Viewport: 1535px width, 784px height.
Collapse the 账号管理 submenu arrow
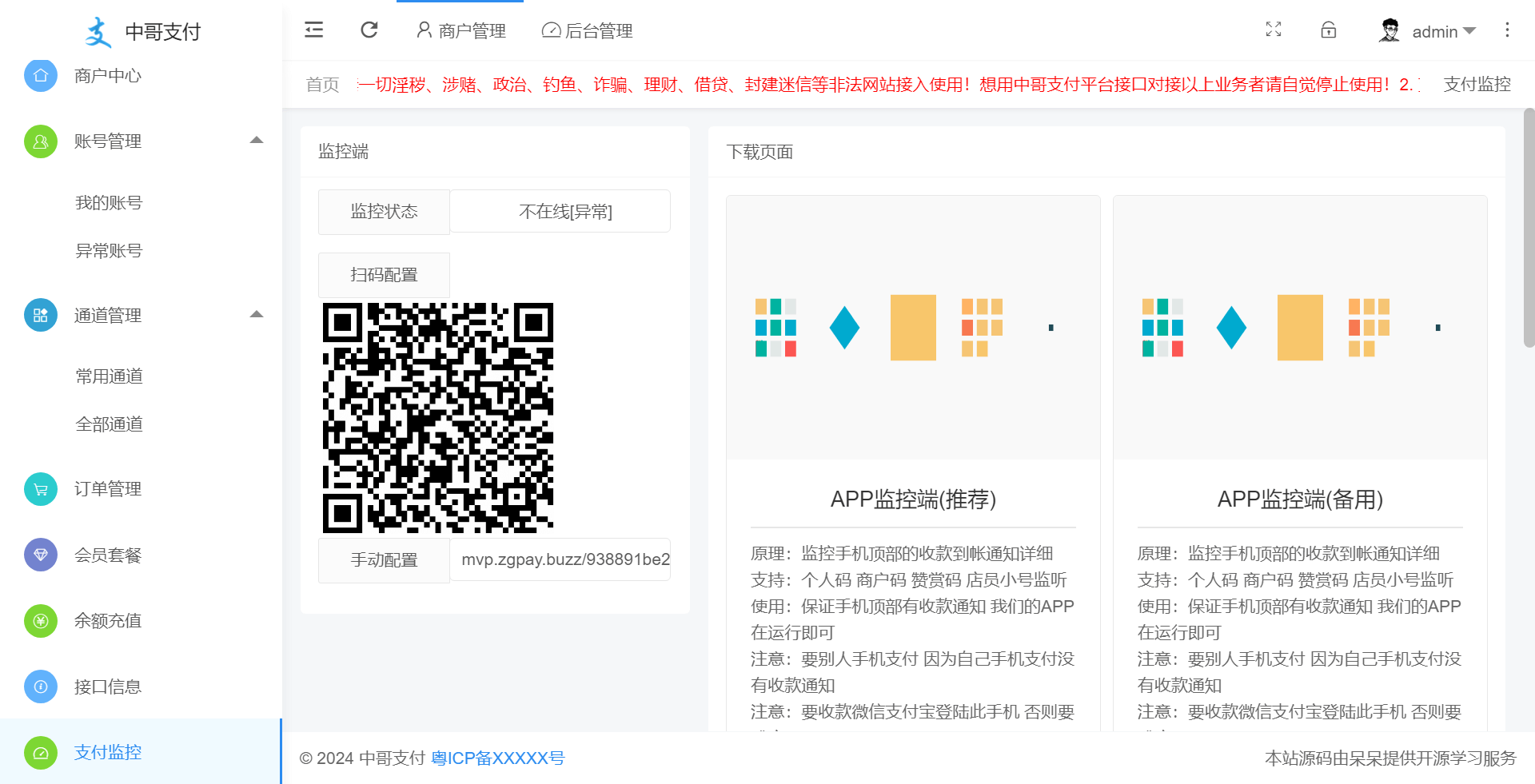coord(257,141)
